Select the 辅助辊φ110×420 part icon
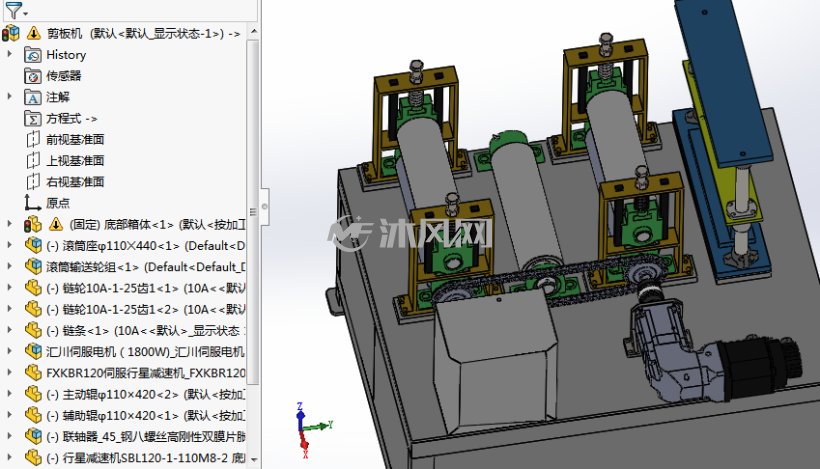 point(33,416)
